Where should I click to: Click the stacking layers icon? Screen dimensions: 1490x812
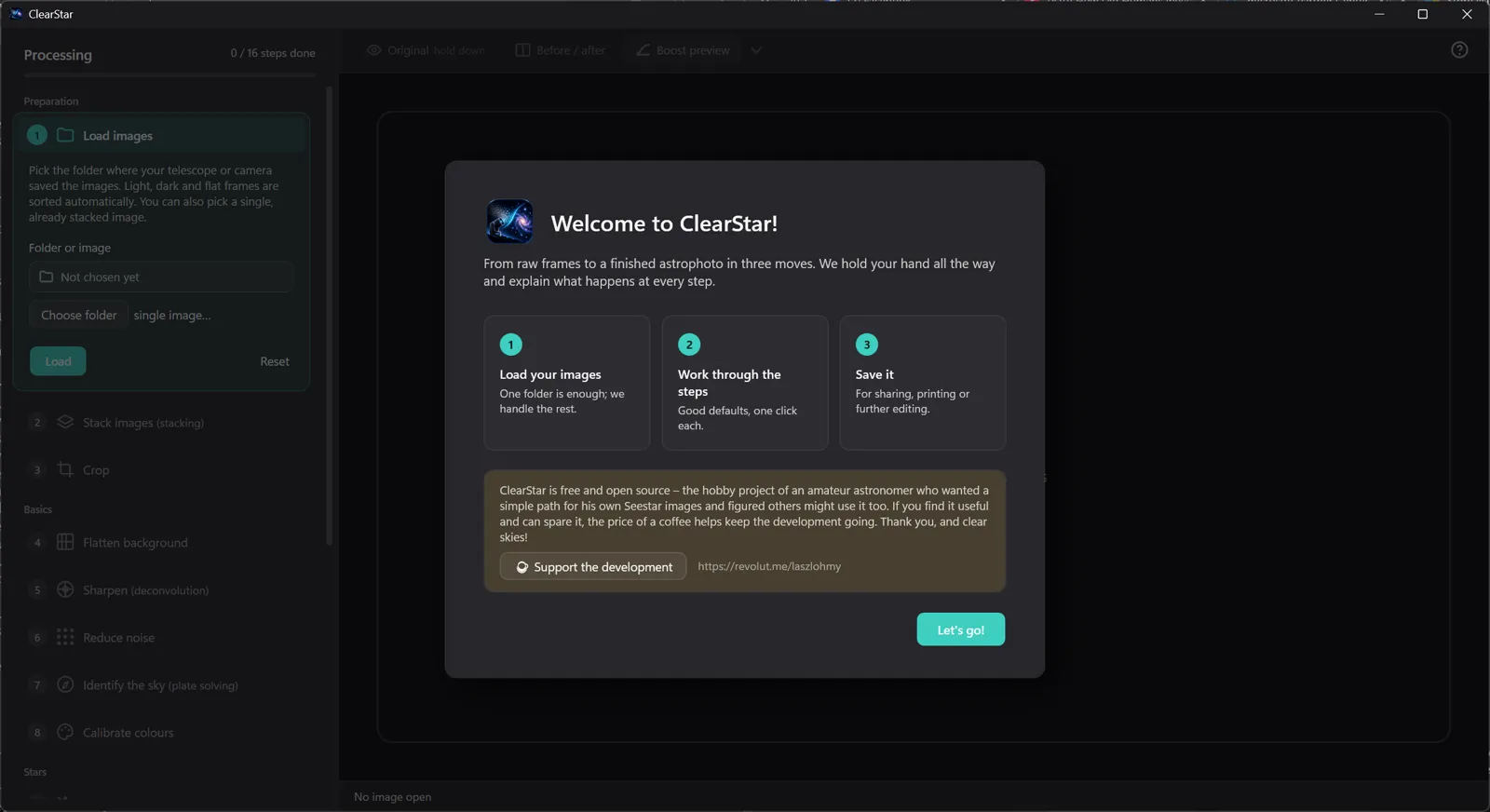pos(65,422)
